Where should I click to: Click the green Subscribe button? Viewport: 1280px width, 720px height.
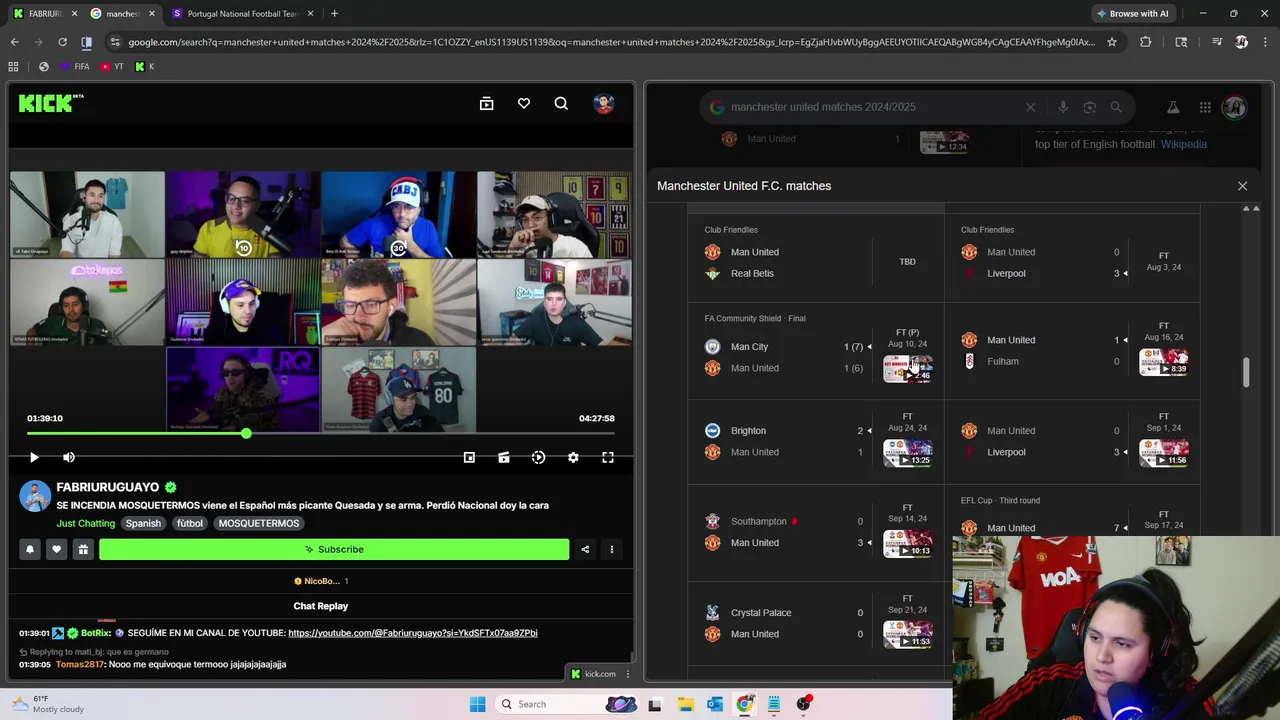[334, 549]
